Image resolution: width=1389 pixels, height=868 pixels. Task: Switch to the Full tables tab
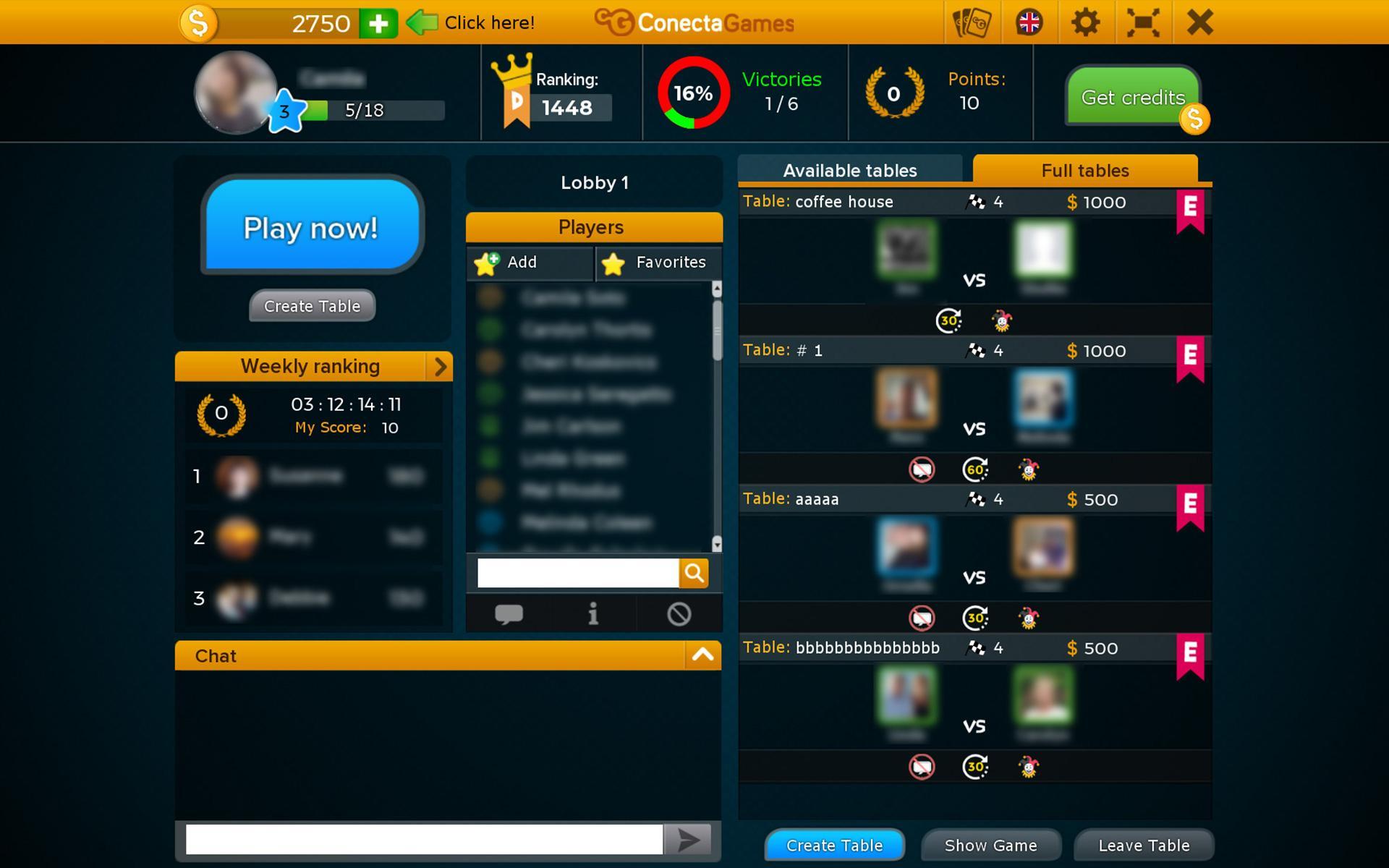(x=1086, y=169)
